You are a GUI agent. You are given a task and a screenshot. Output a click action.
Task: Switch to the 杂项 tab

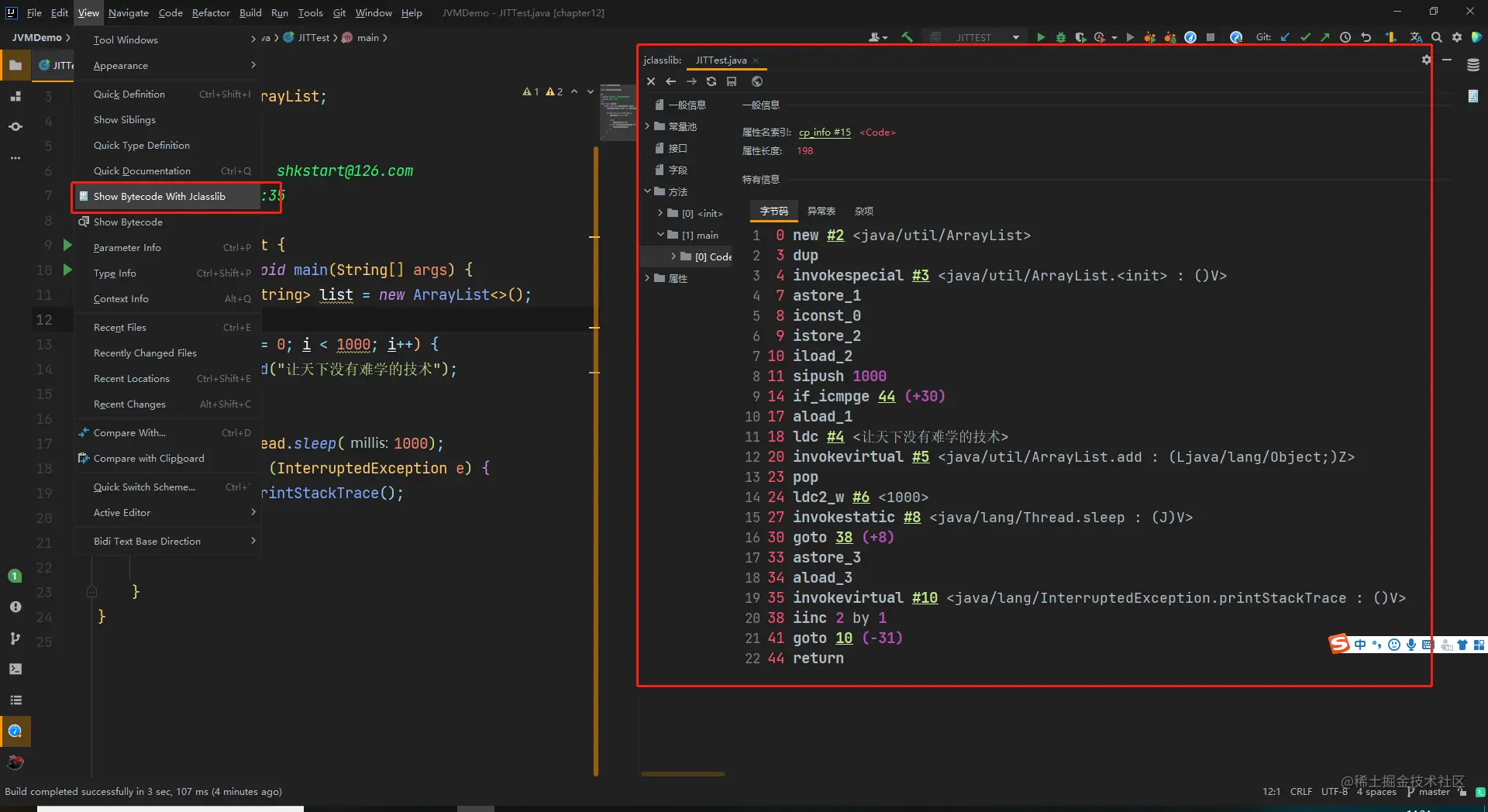pyautogui.click(x=864, y=211)
